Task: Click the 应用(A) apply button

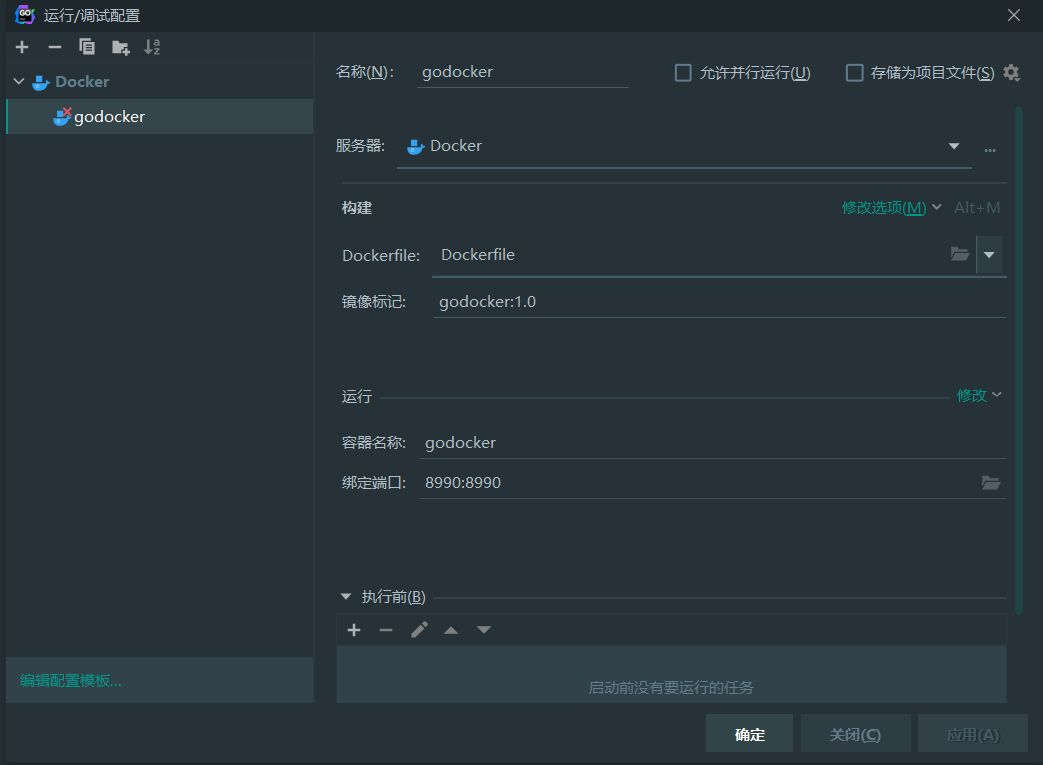Action: (x=972, y=734)
